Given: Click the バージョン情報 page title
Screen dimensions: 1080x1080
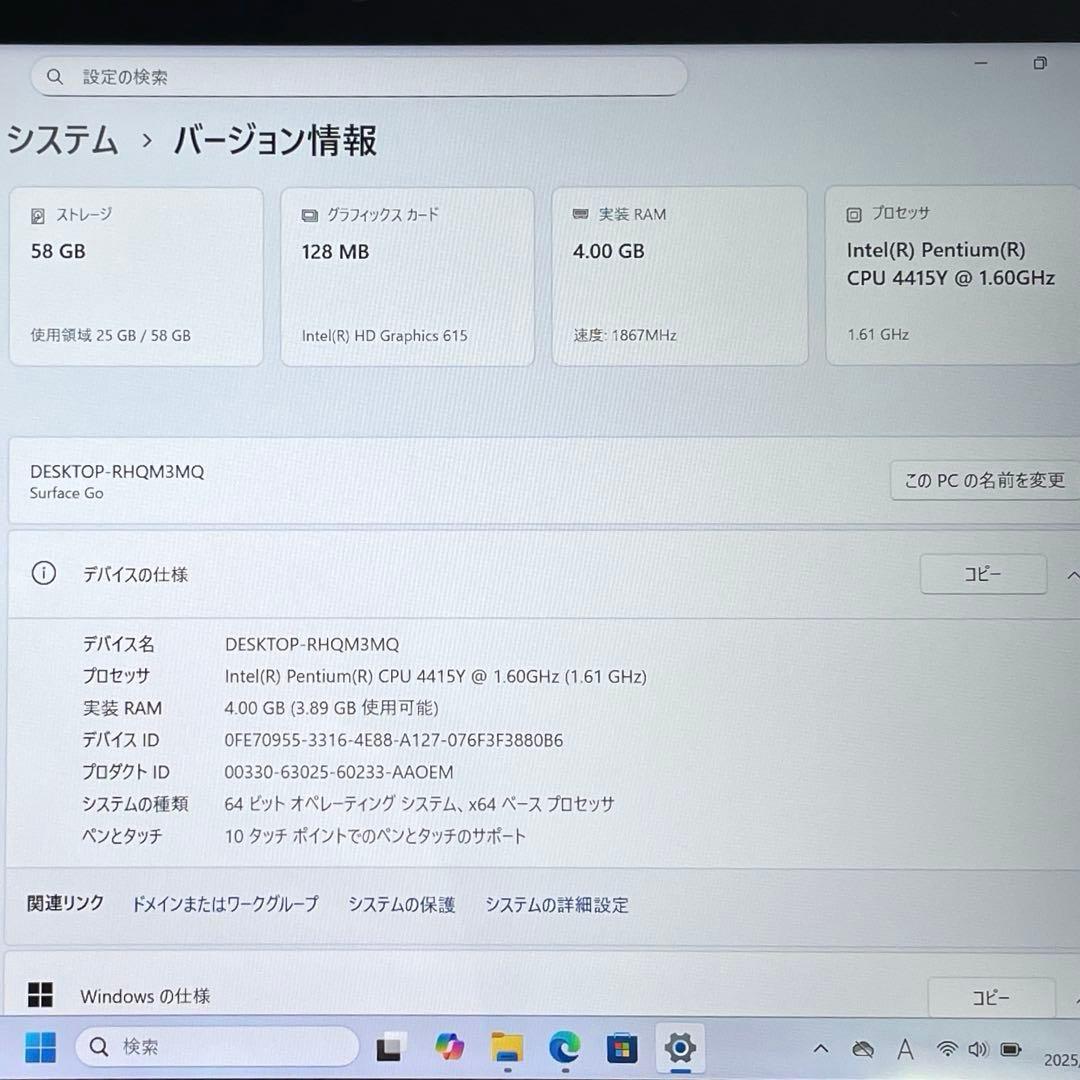Looking at the screenshot, I should point(275,141).
